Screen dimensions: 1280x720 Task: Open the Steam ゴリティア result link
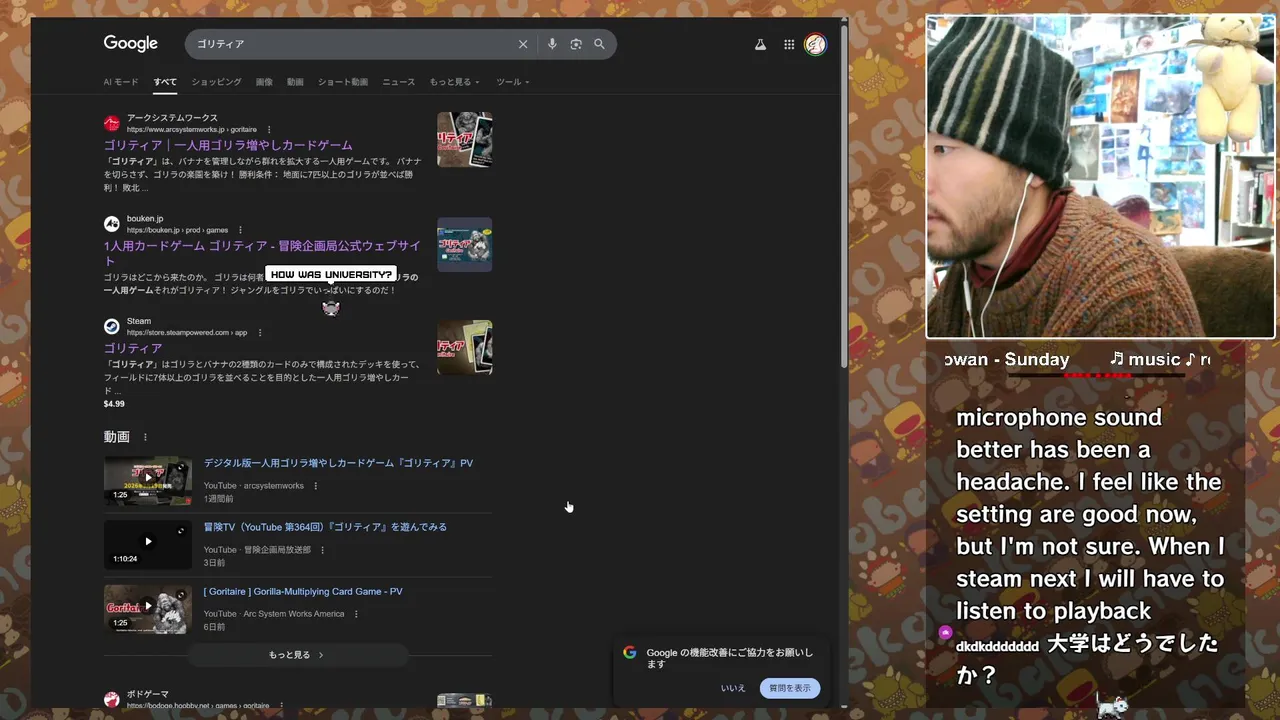coord(133,348)
